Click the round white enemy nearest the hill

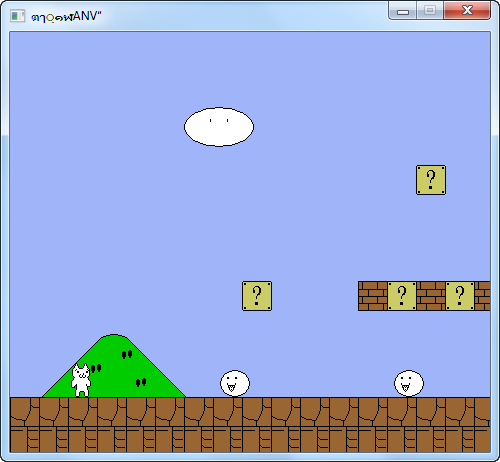235,383
